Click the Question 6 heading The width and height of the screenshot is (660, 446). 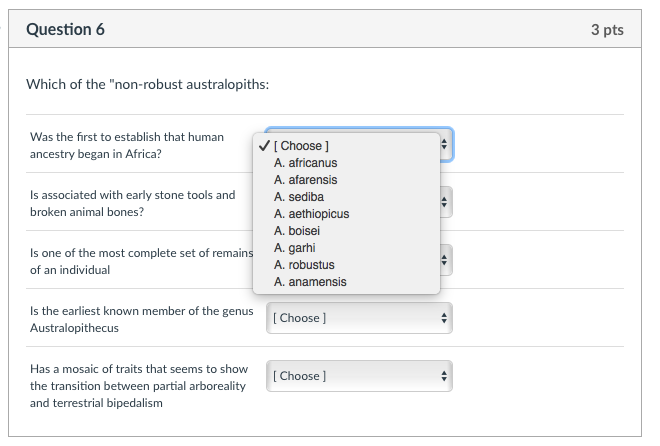(66, 30)
